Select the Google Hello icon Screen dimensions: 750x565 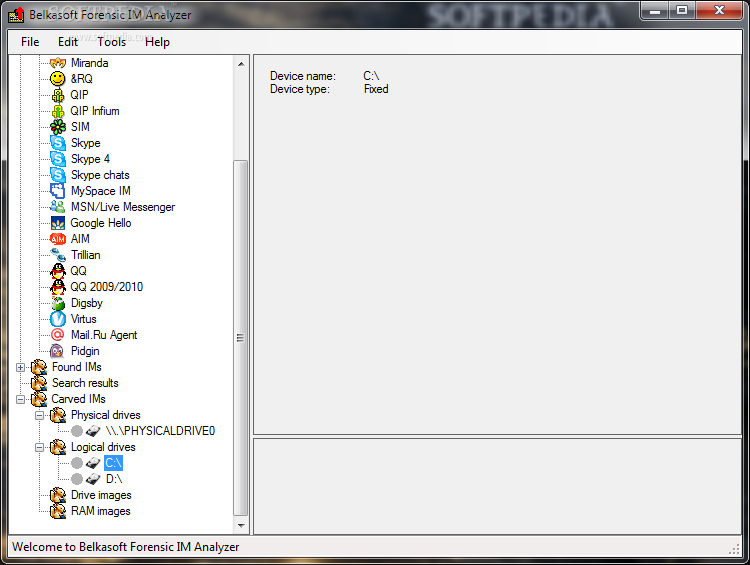pos(58,223)
